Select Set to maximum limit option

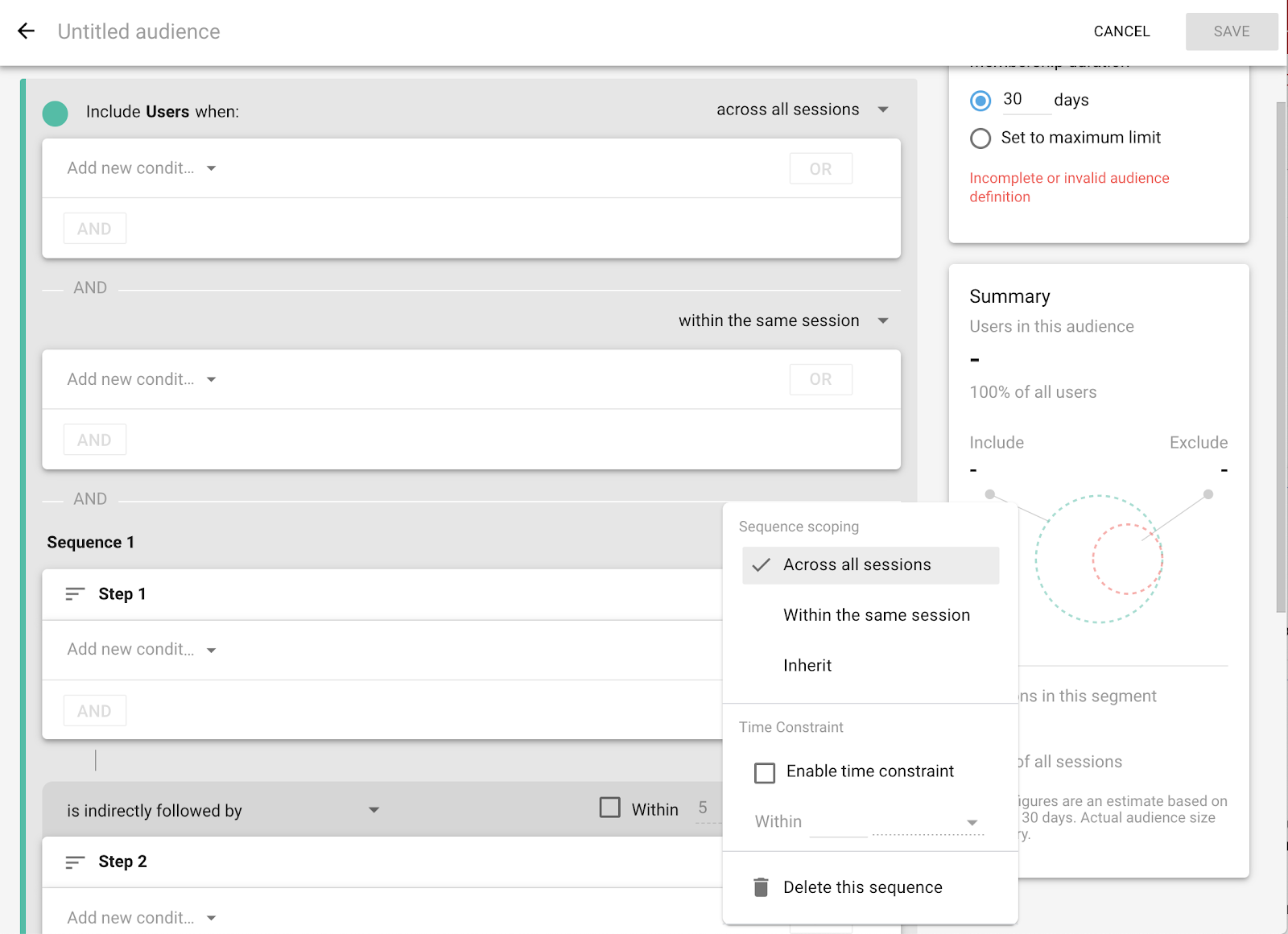[980, 138]
